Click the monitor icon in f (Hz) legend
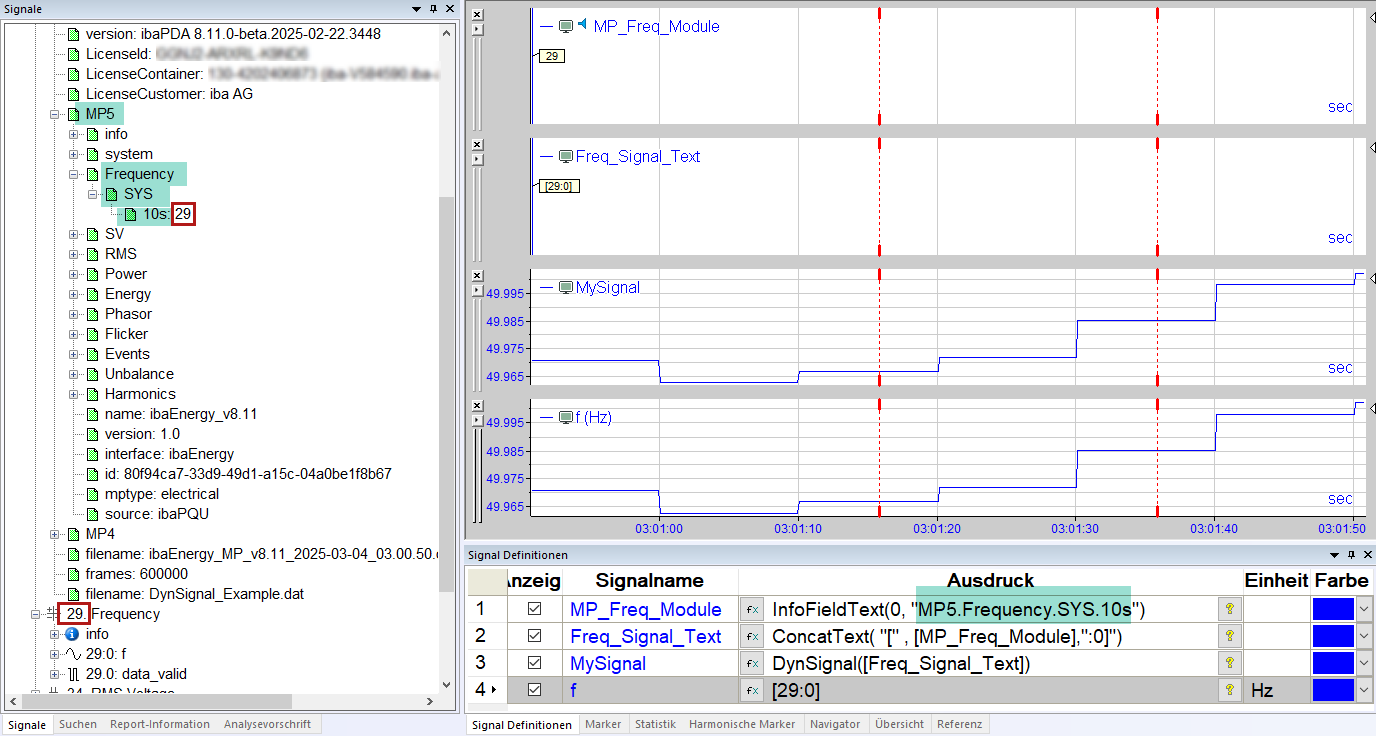 pyautogui.click(x=566, y=417)
